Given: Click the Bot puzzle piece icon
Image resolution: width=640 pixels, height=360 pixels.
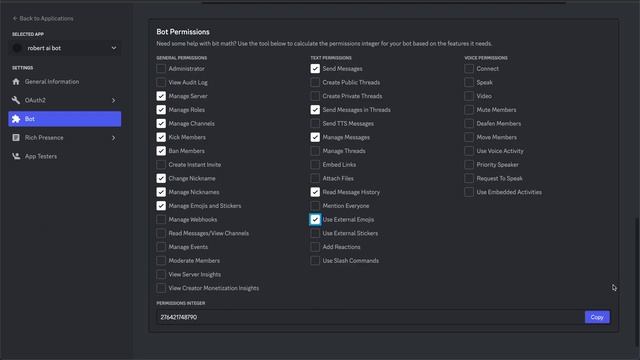Looking at the screenshot, I should 16,119.
